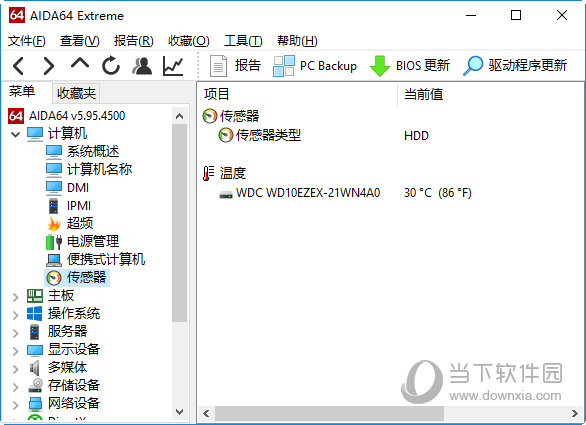Click horizontal scrollbar right arrow

(575, 413)
